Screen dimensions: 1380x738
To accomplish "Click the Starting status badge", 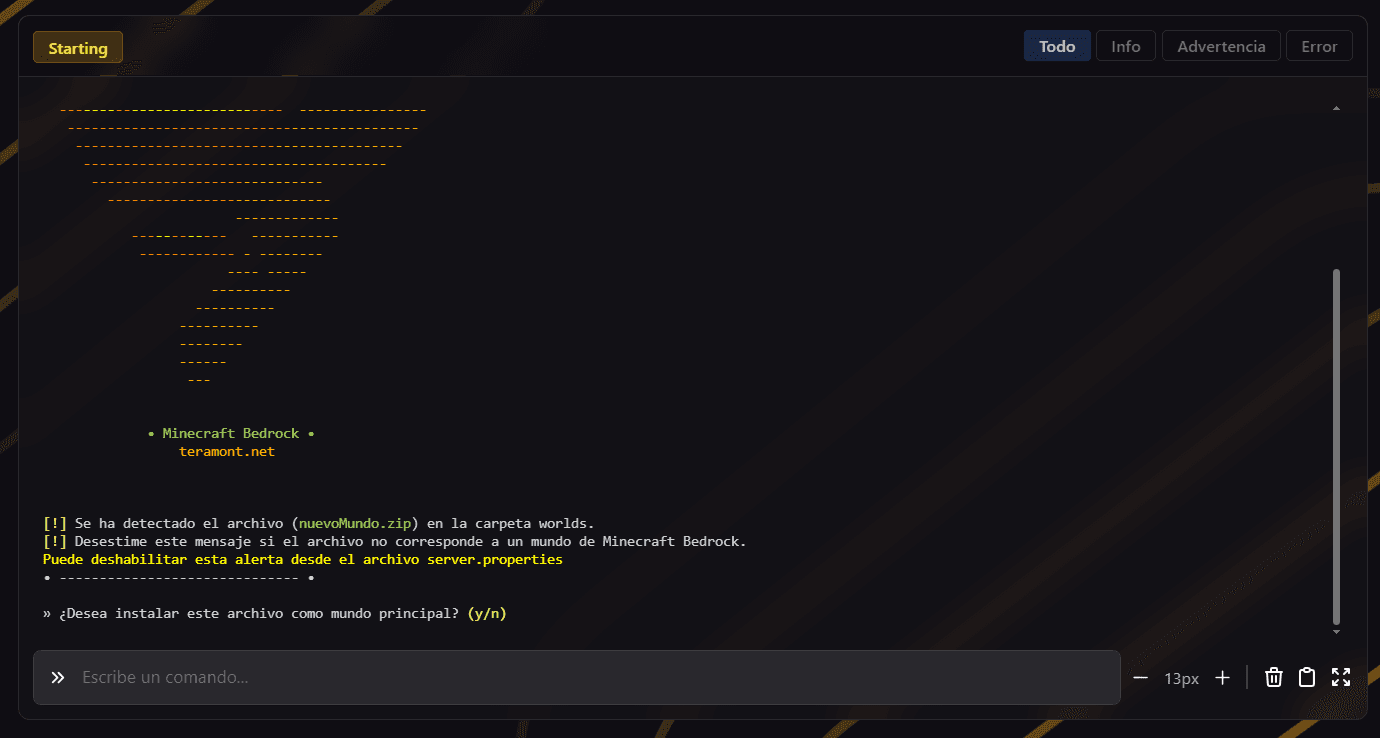I will tap(78, 47).
